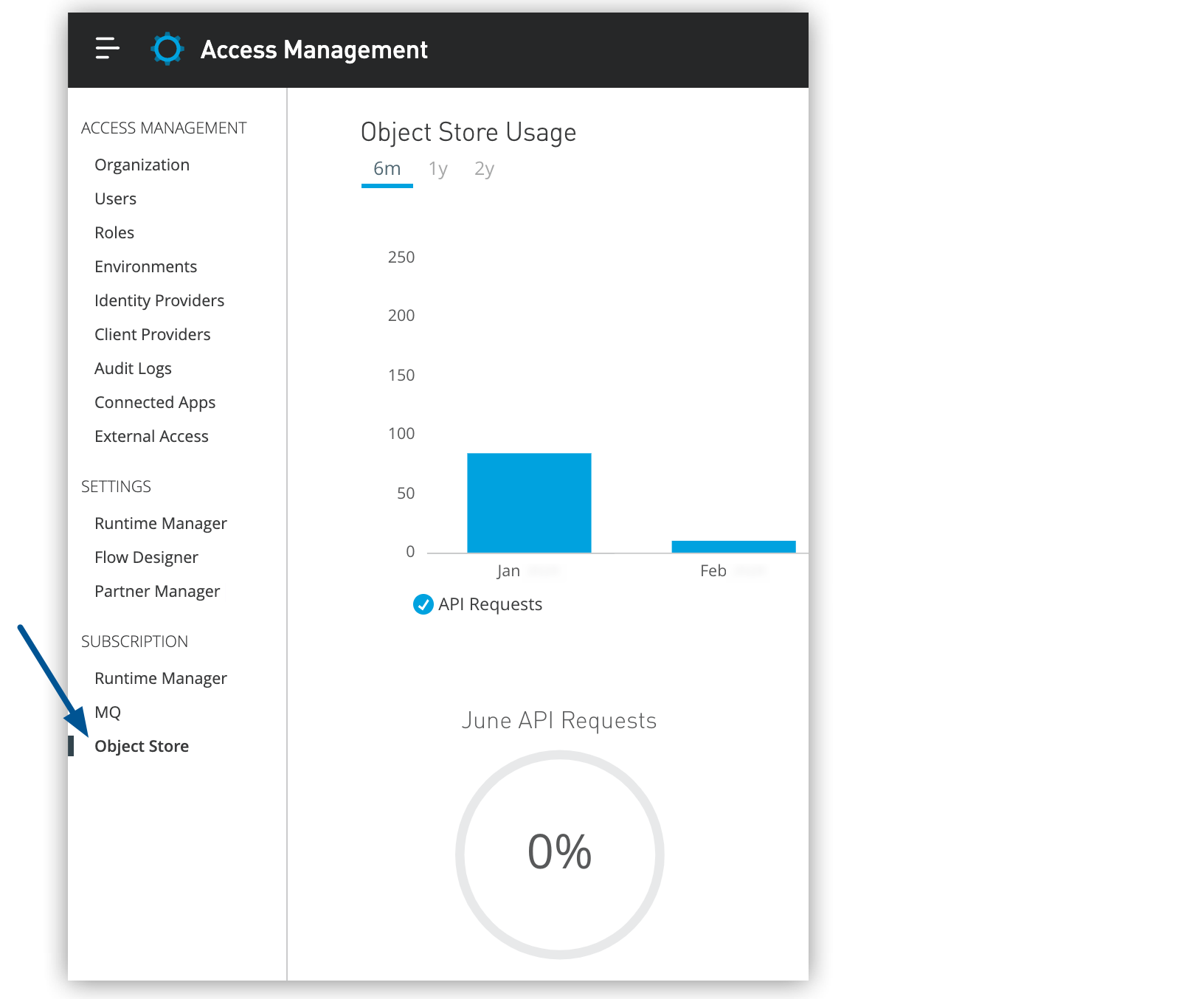Toggle the API Requests legend checkbox

[423, 604]
